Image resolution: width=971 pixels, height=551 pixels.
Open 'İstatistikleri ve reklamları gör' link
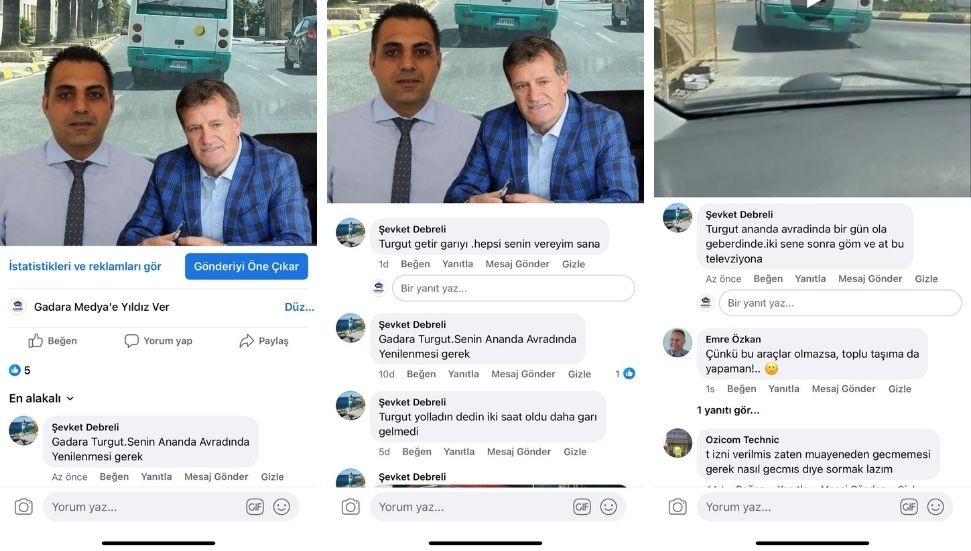(85, 267)
